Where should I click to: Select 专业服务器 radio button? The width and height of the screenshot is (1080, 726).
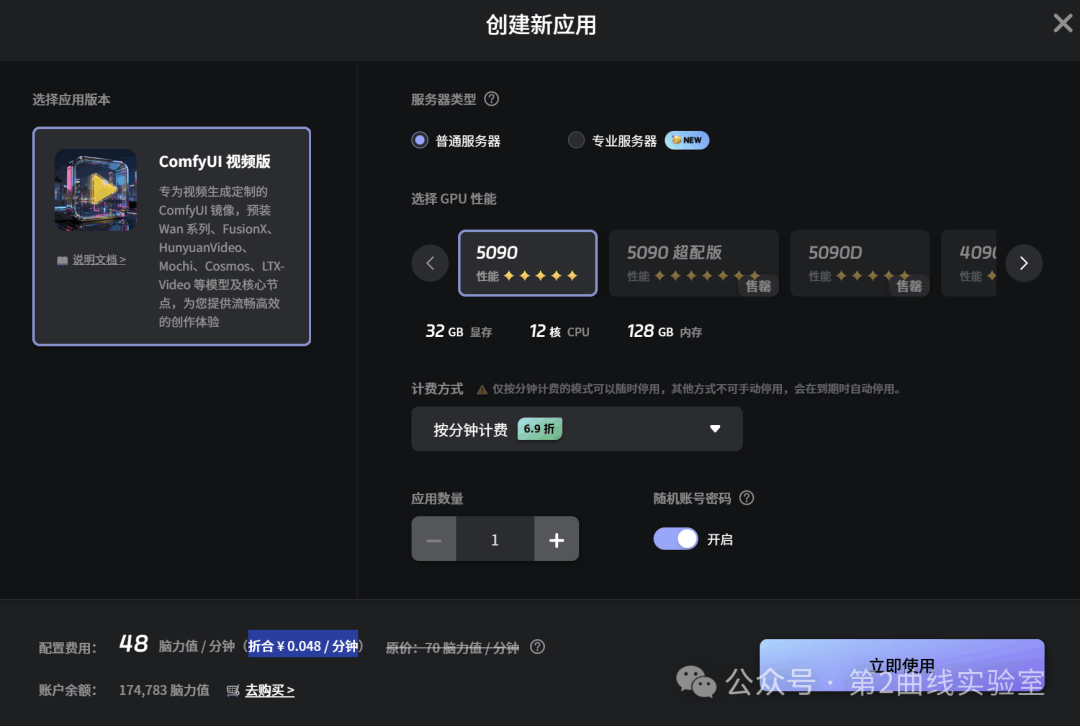coord(576,141)
